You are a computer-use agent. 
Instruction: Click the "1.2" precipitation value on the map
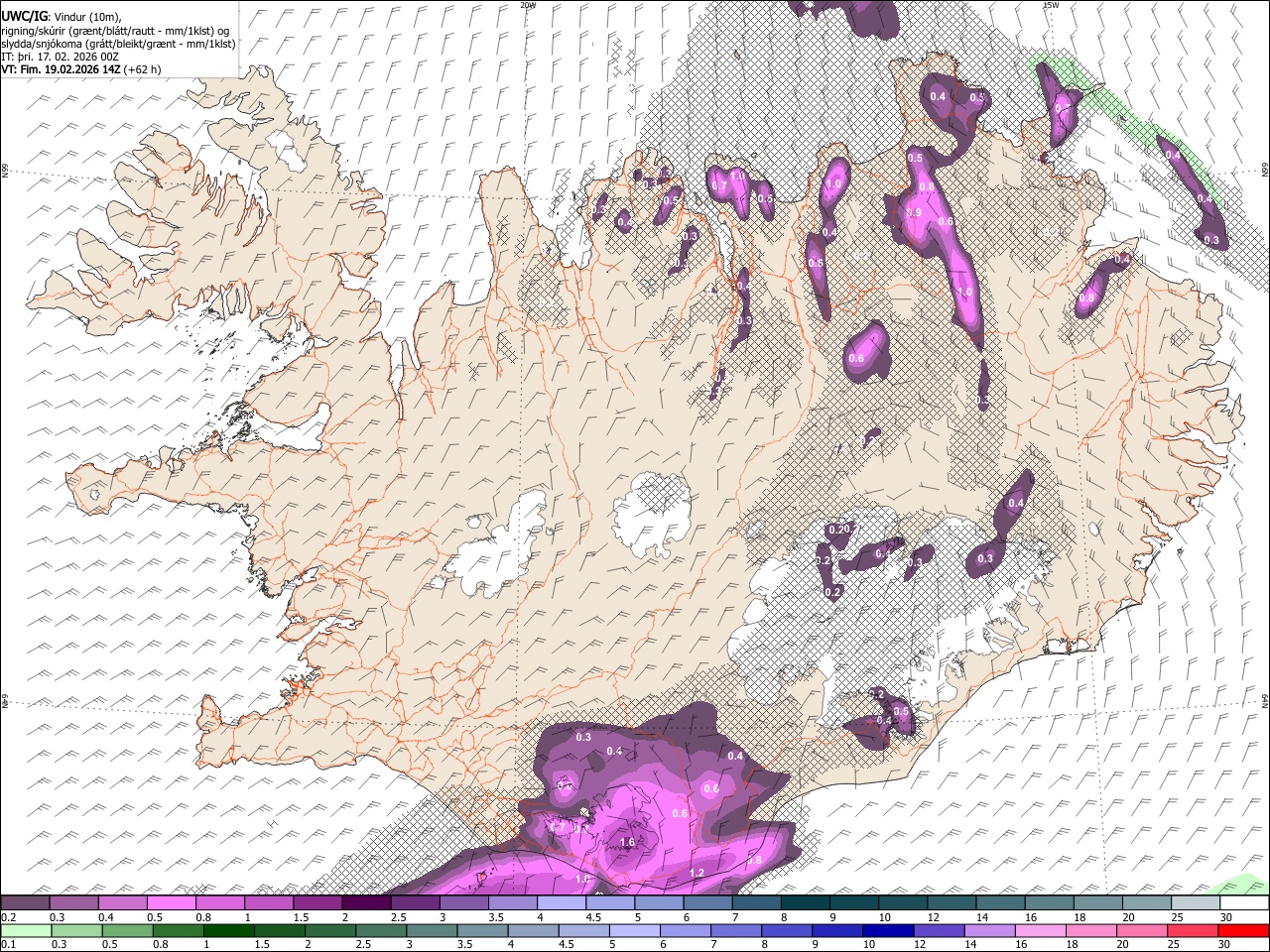697,874
